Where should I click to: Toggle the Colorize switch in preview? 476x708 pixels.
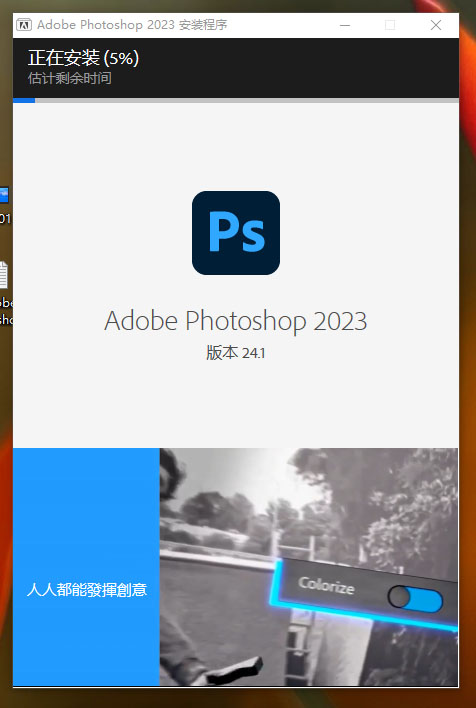coord(415,599)
